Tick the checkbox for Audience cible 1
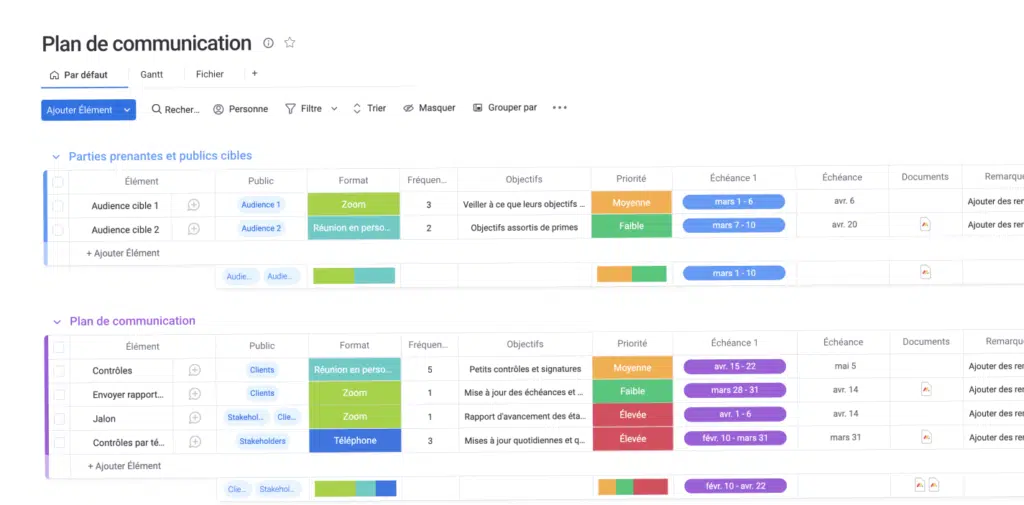This screenshot has width=1024, height=505. coord(58,206)
